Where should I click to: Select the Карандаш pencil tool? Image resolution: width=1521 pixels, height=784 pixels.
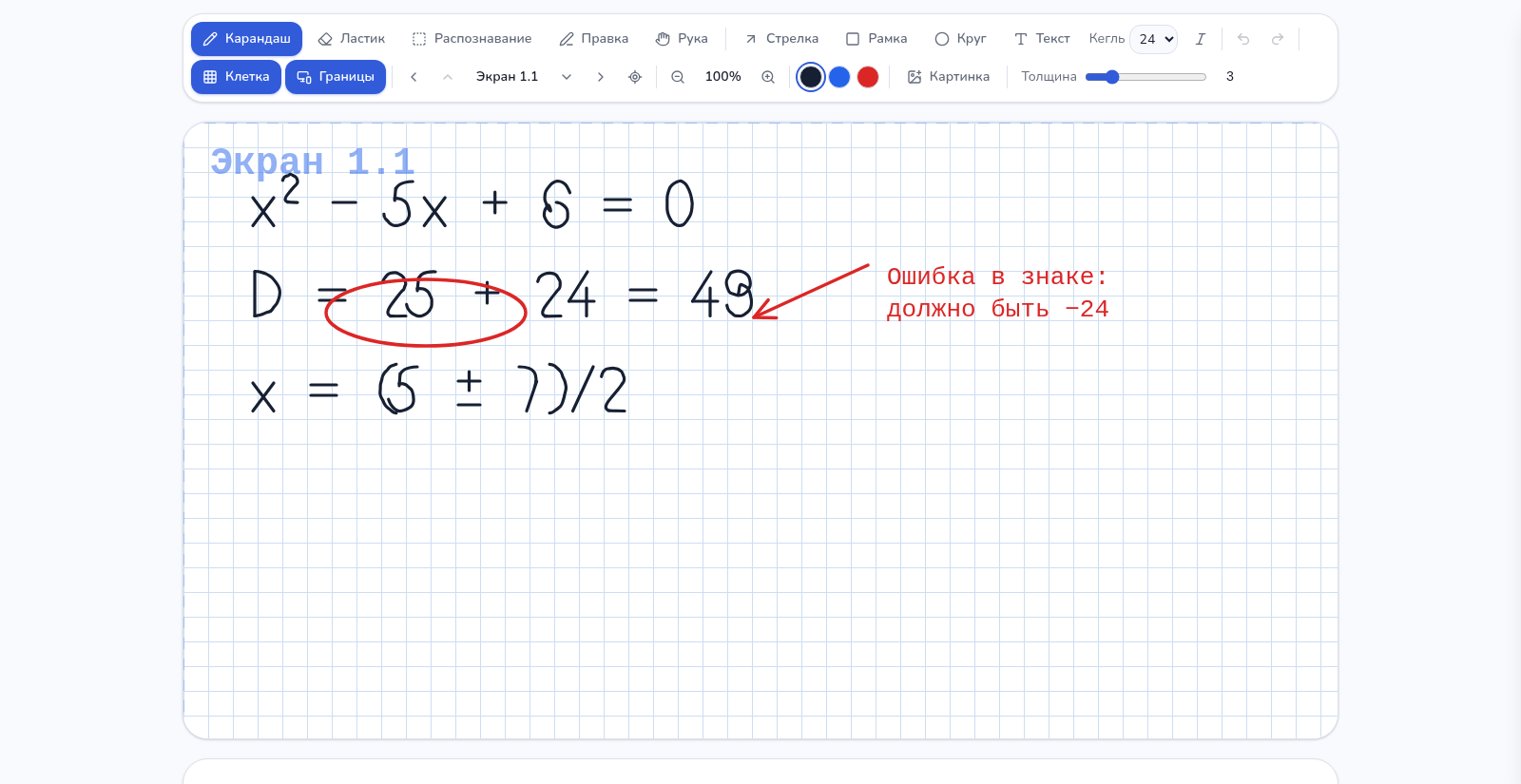click(x=246, y=39)
